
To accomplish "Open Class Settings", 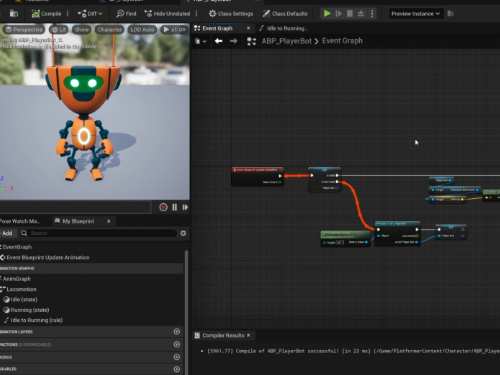I will coord(231,14).
